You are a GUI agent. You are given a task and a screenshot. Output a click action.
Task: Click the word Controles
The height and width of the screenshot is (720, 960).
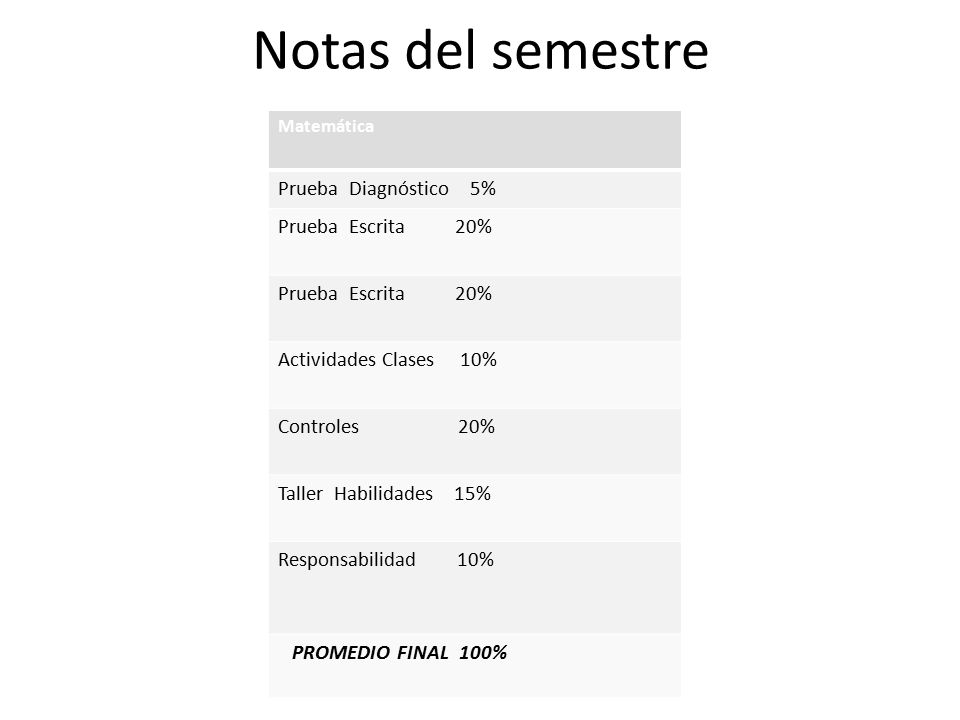318,427
